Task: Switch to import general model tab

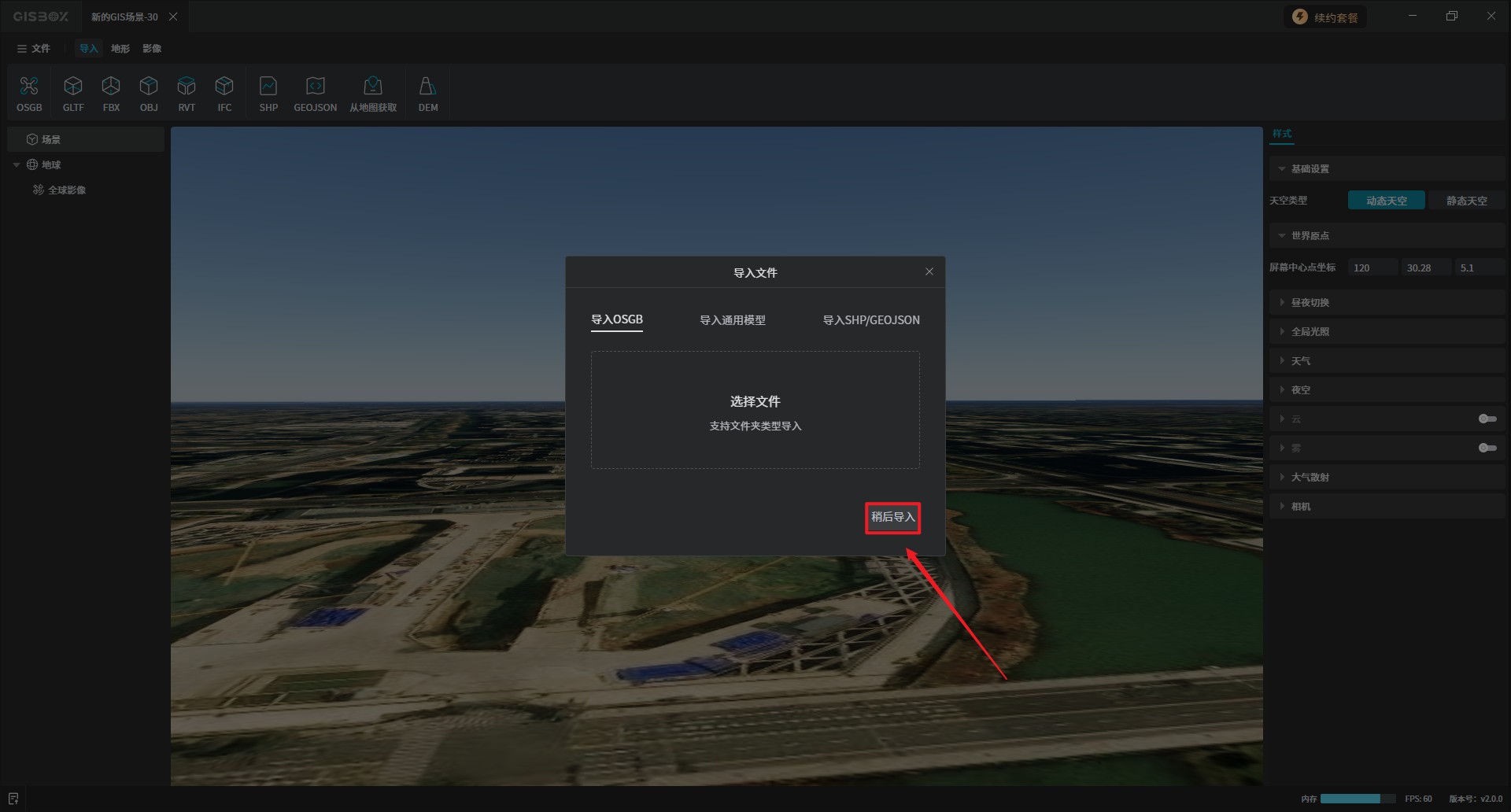Action: pos(732,320)
